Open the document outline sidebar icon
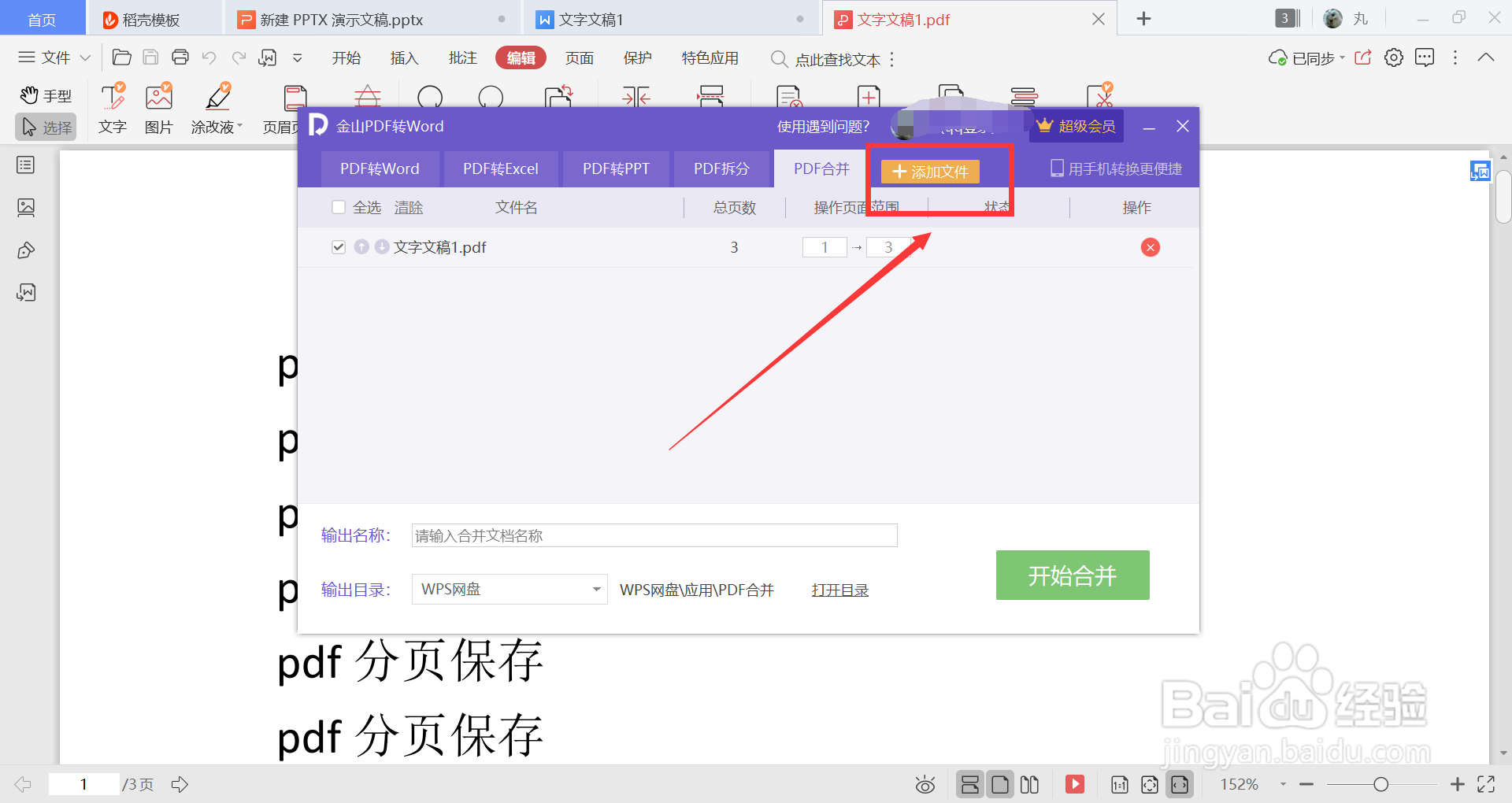Viewport: 1512px width, 803px height. [26, 165]
